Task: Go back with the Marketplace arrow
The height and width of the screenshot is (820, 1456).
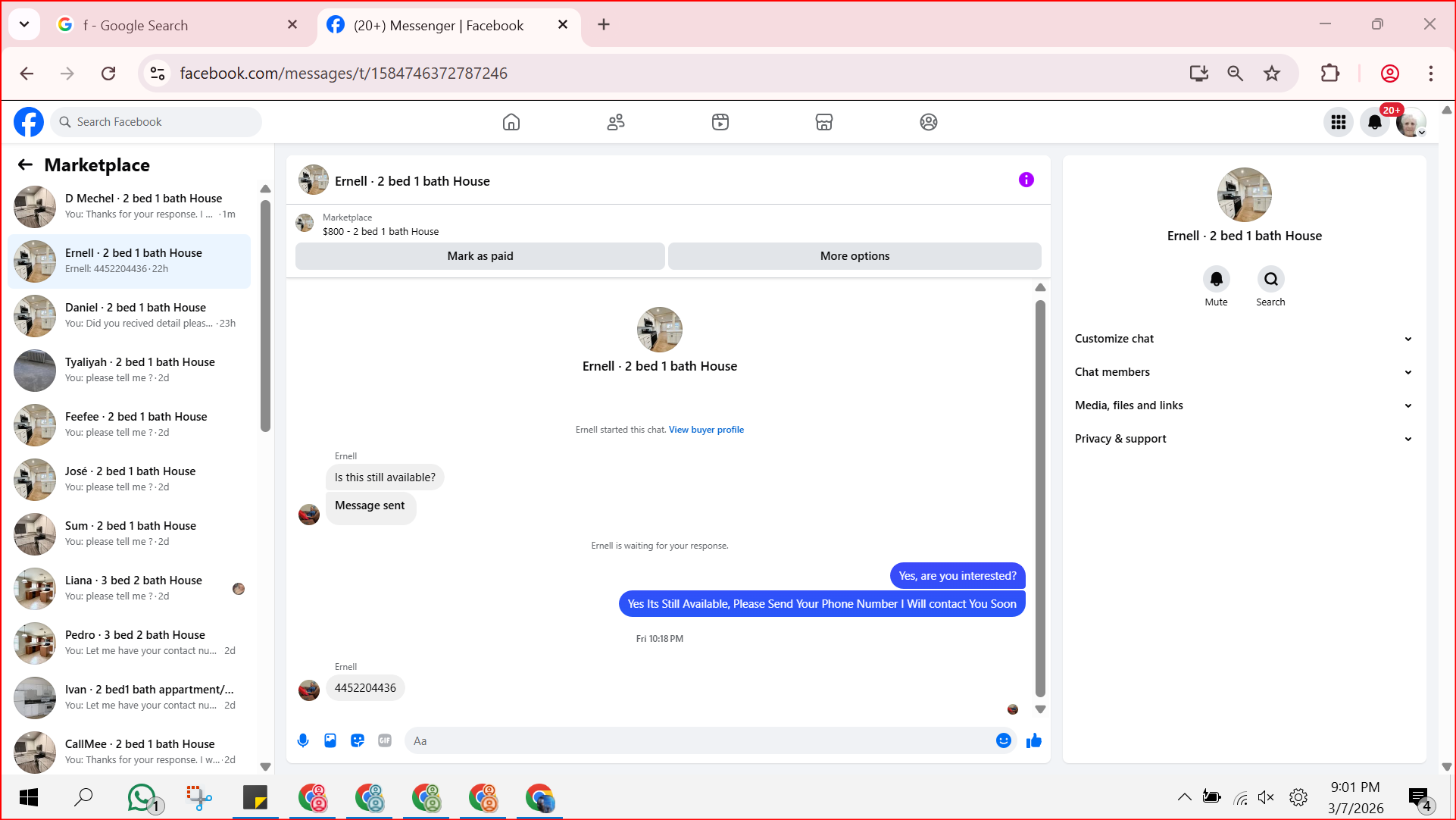Action: 25,165
